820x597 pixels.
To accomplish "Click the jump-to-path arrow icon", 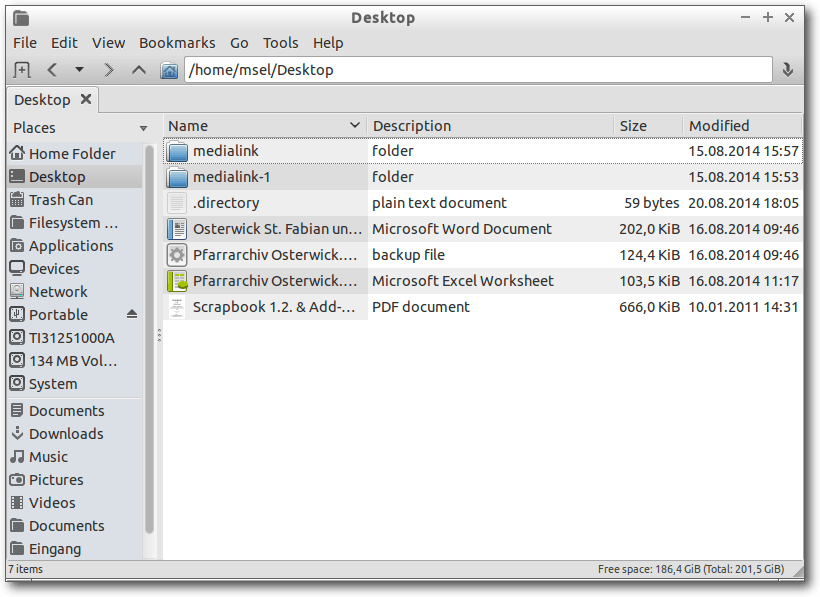I will click(788, 70).
